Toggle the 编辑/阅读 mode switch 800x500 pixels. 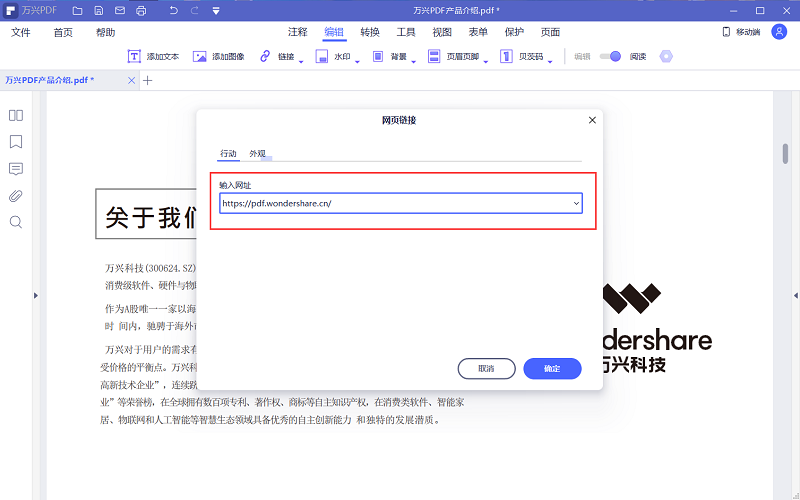(x=610, y=57)
